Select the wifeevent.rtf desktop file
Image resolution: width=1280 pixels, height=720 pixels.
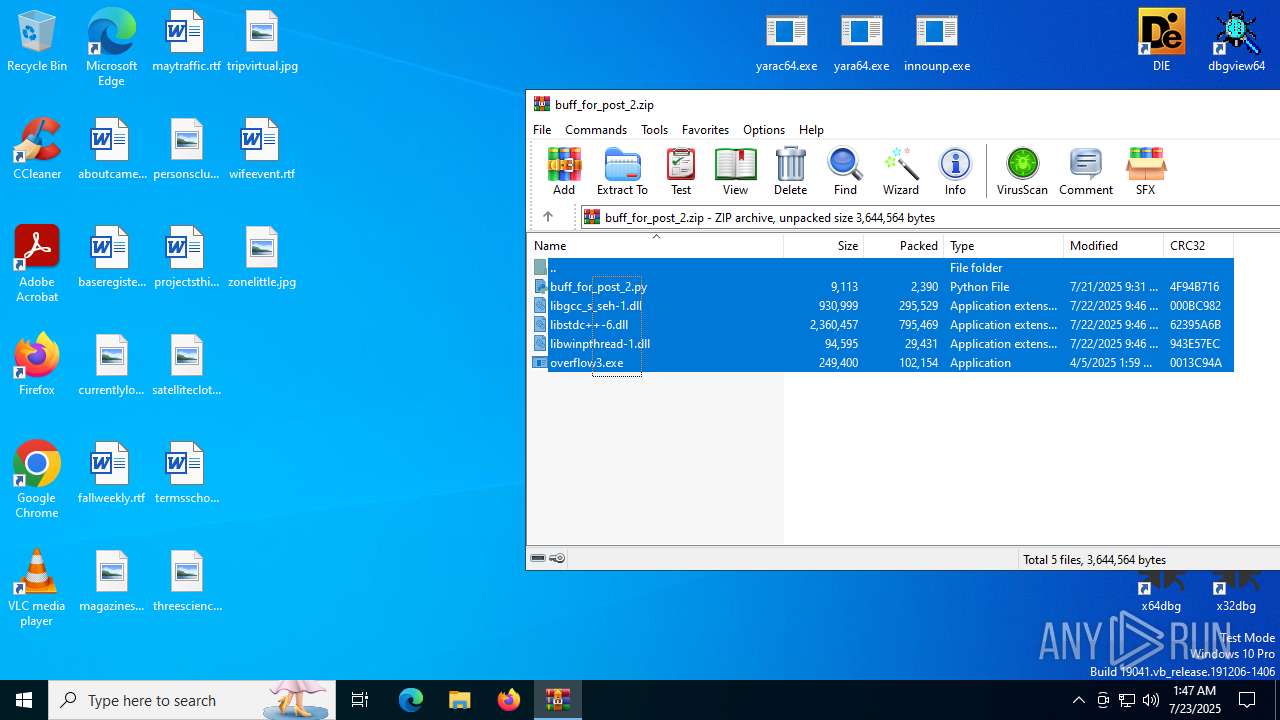pos(262,150)
